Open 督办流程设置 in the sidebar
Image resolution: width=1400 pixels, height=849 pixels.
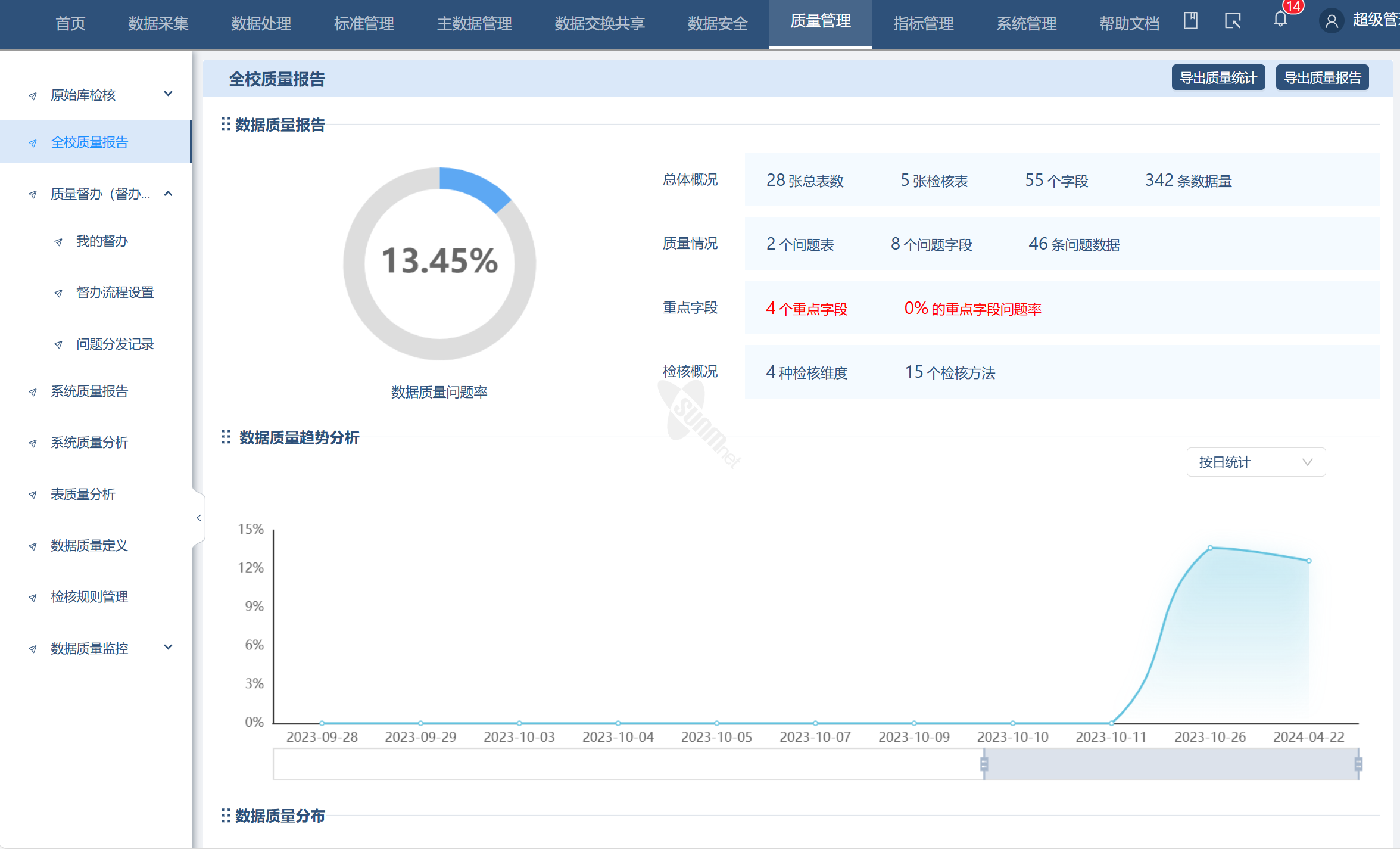(x=115, y=293)
